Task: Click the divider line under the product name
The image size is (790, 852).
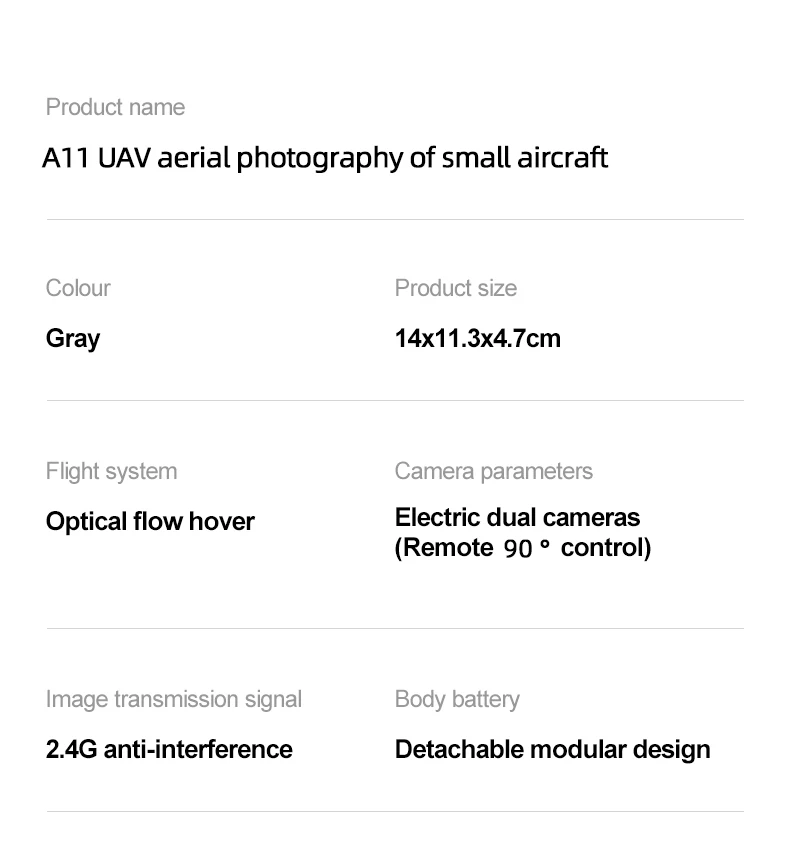Action: [x=395, y=219]
